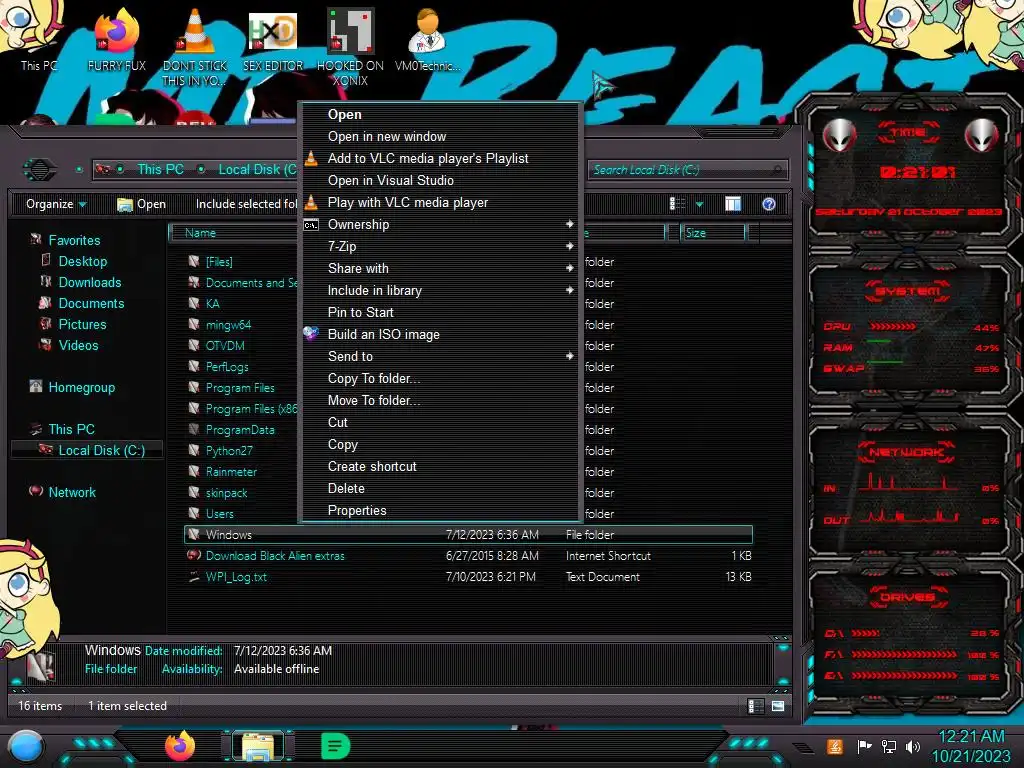Select the VMOTechnic desktop icon
Screen dimensions: 1024x768
427,39
